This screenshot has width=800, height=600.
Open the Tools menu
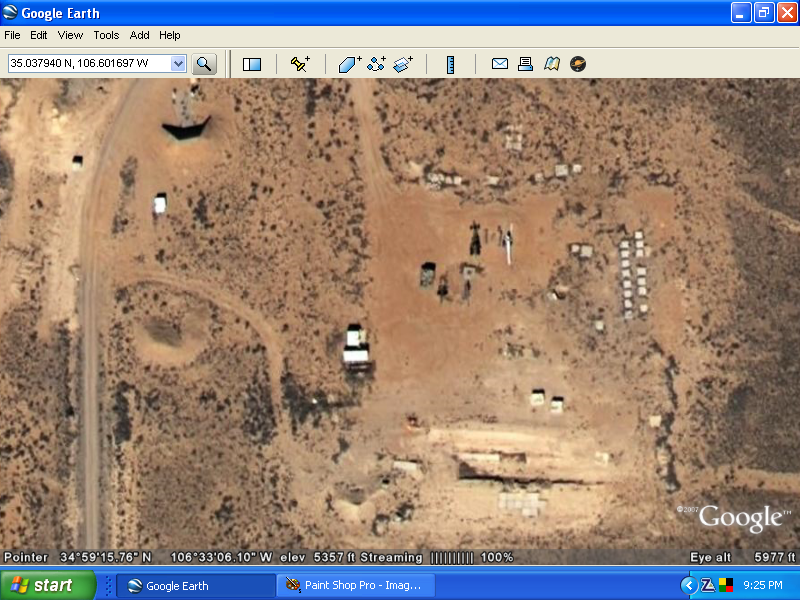click(106, 35)
